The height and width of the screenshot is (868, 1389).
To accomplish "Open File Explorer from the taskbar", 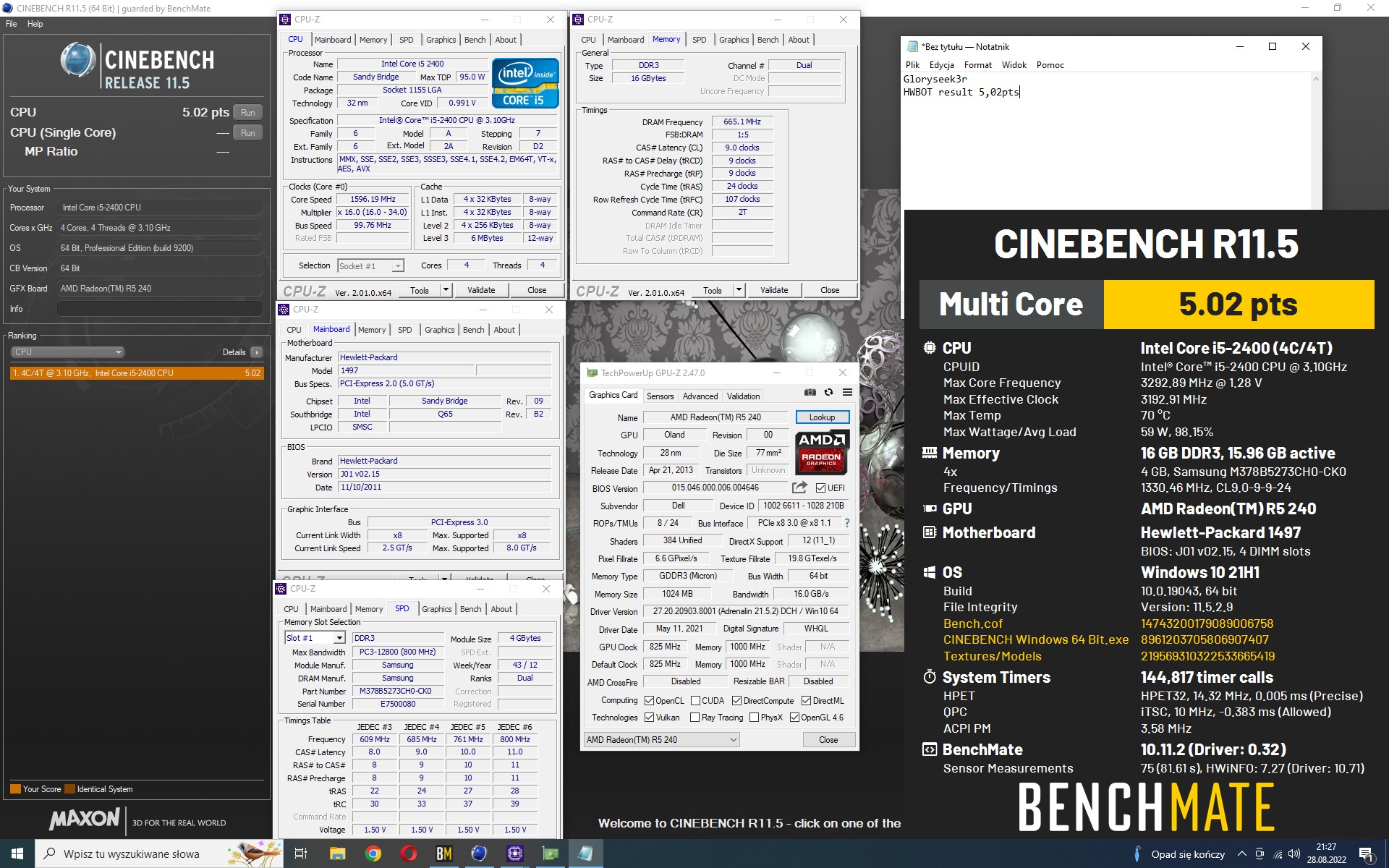I will point(337,854).
